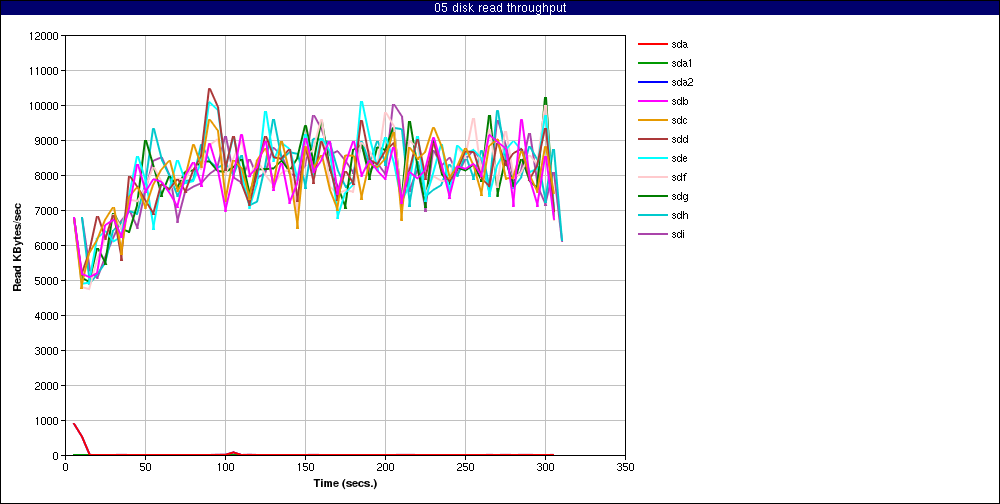Click the 10000 y-axis tick label

point(46,106)
